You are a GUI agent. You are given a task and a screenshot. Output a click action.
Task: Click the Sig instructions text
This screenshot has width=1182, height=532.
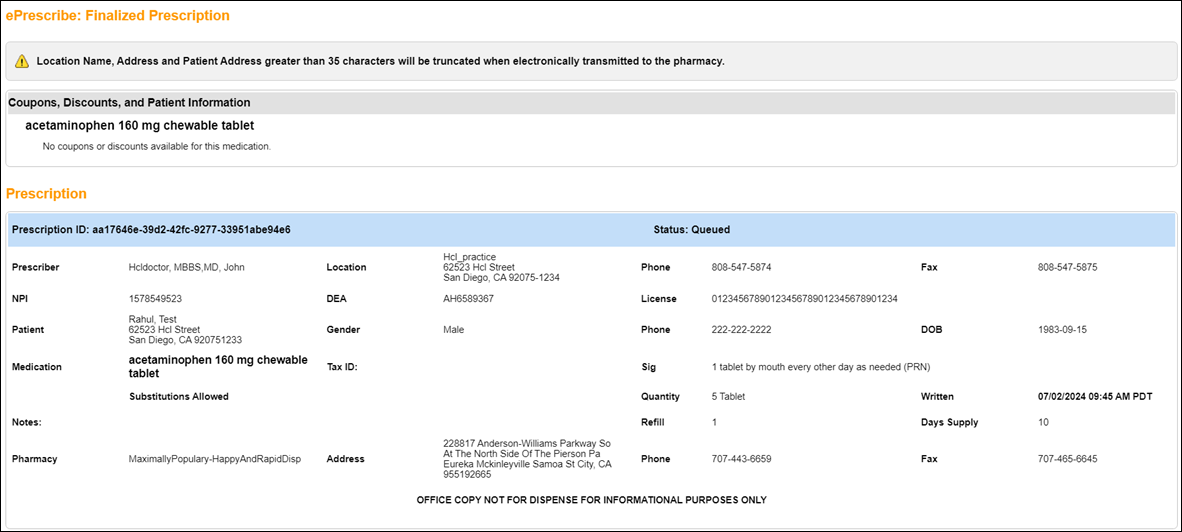[x=821, y=367]
